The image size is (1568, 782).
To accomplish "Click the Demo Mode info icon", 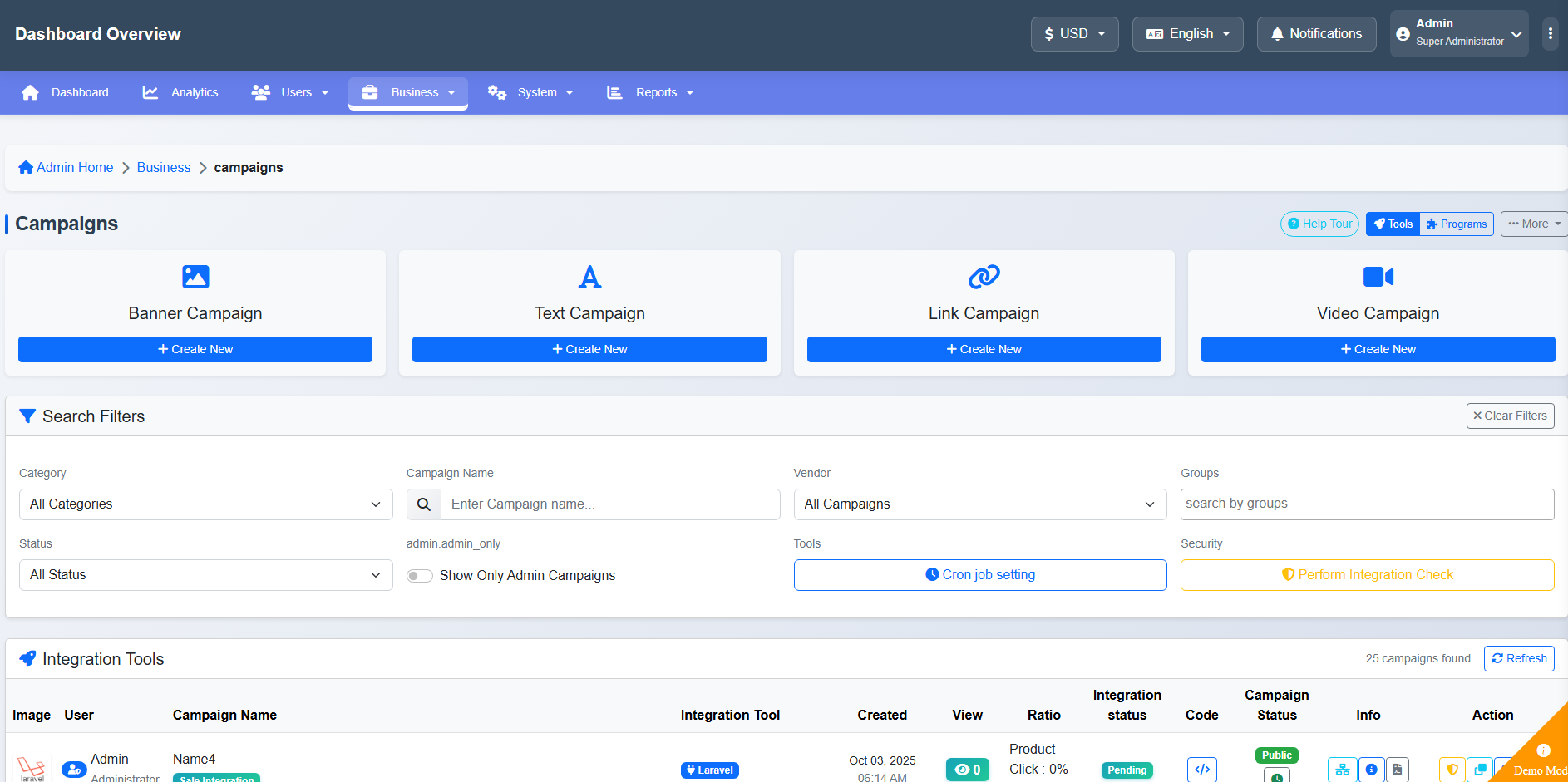I will coord(1544,750).
